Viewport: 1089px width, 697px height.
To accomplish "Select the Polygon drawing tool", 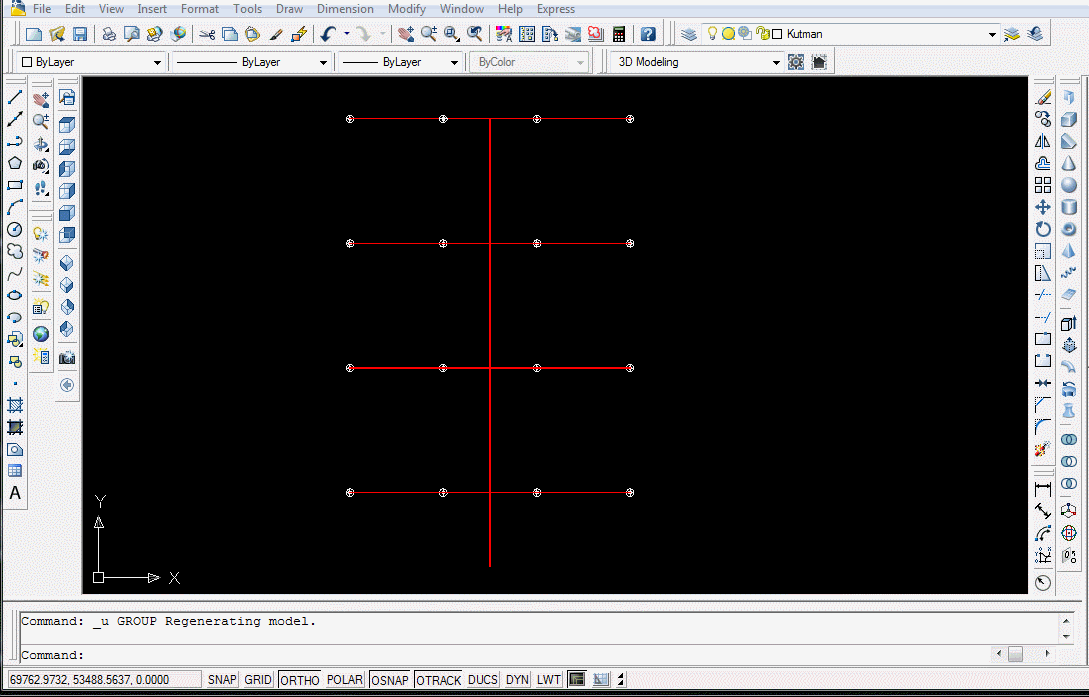I will click(x=14, y=163).
